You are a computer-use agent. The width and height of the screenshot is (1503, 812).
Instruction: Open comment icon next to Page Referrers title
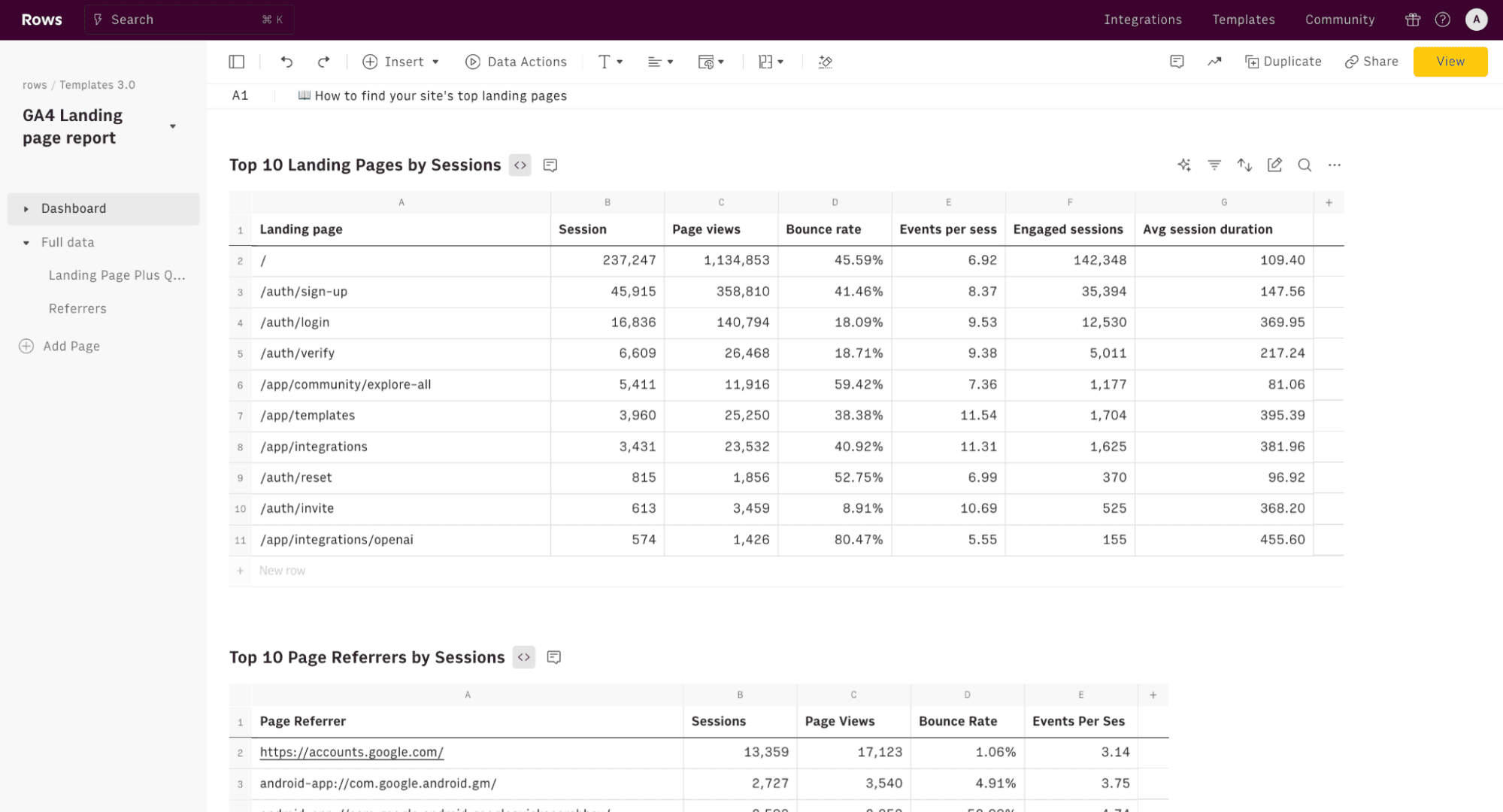point(554,657)
